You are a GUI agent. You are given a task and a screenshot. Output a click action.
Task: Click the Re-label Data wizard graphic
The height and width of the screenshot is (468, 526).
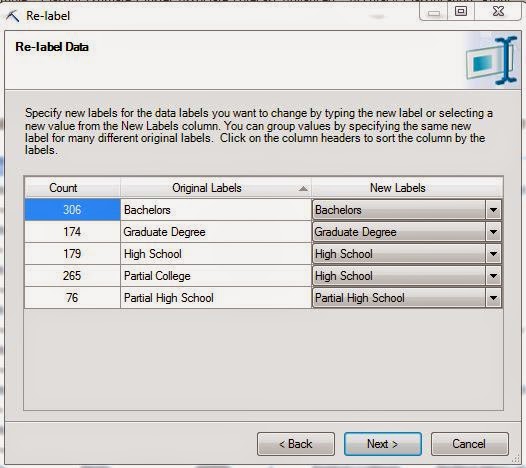tap(492, 60)
